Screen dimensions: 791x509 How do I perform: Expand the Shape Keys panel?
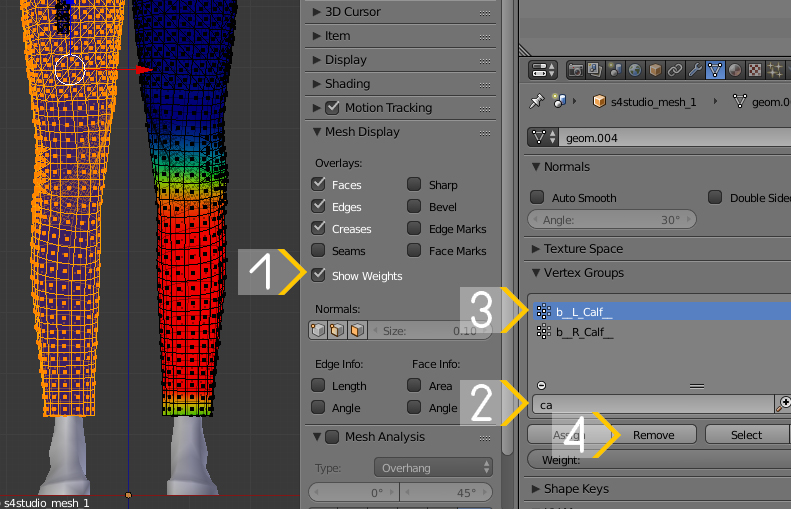(x=536, y=489)
